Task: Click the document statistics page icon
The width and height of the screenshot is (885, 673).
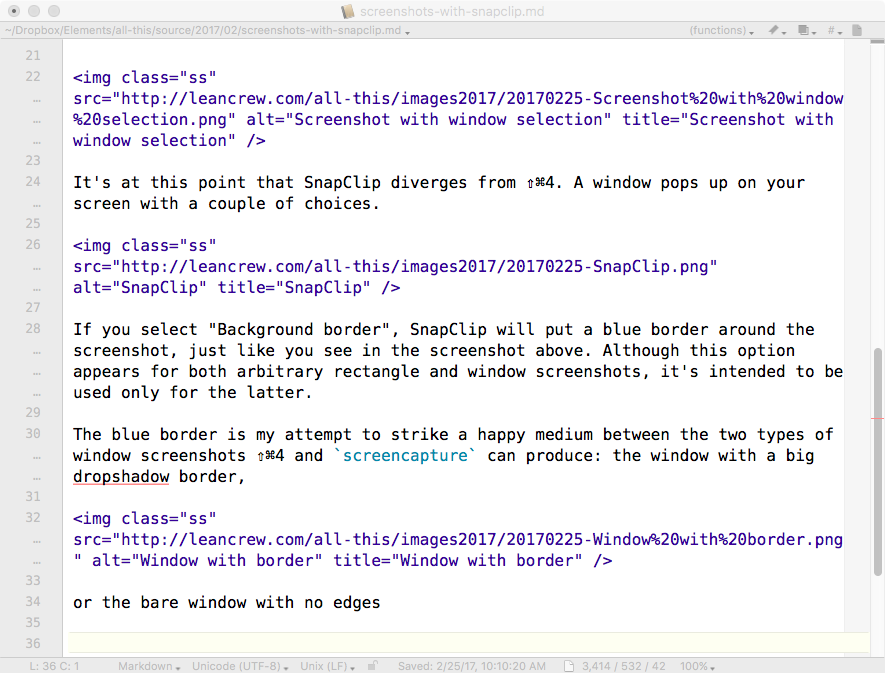Action: [x=568, y=666]
